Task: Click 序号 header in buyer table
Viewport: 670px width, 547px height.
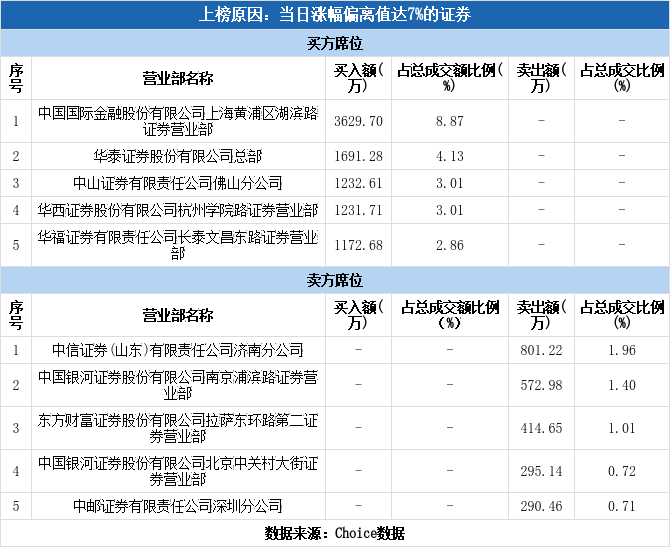Action: 16,78
